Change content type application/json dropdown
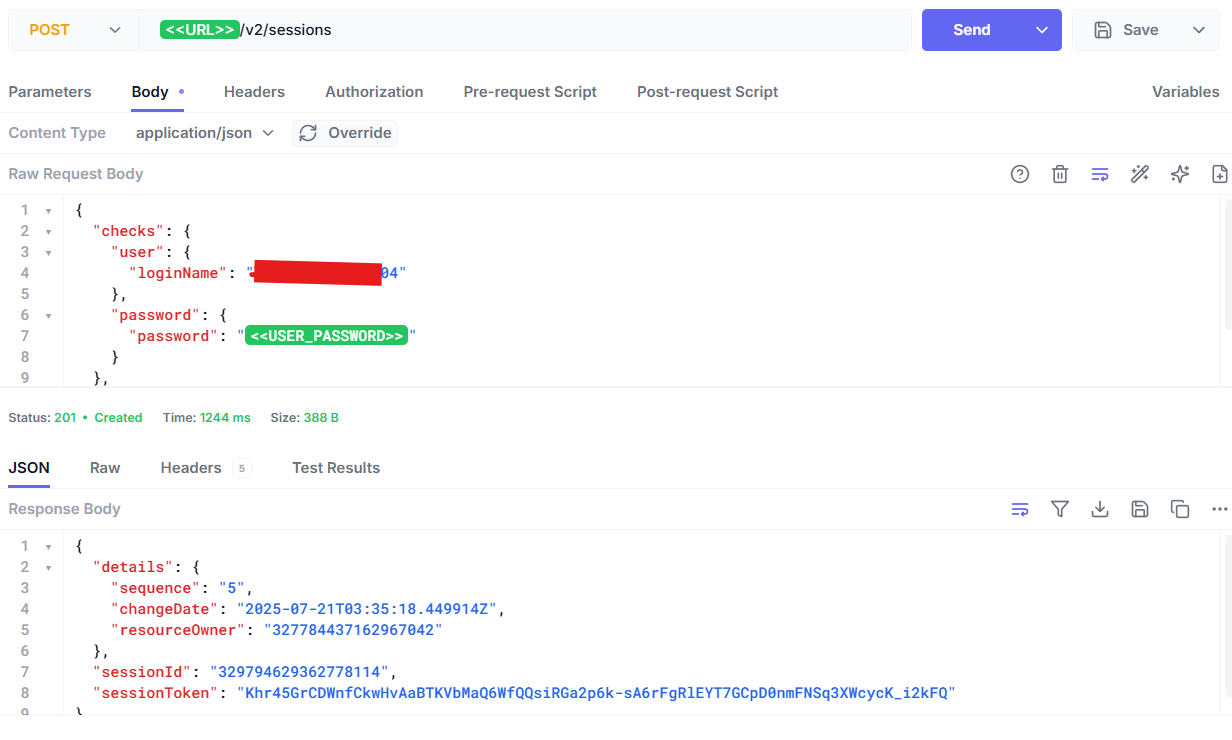The width and height of the screenshot is (1232, 740). click(205, 133)
